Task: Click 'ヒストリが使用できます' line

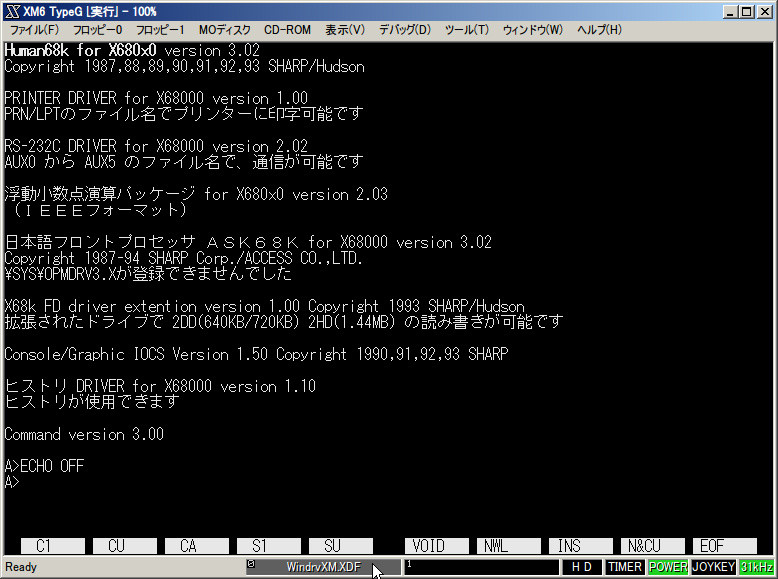Action: click(92, 401)
